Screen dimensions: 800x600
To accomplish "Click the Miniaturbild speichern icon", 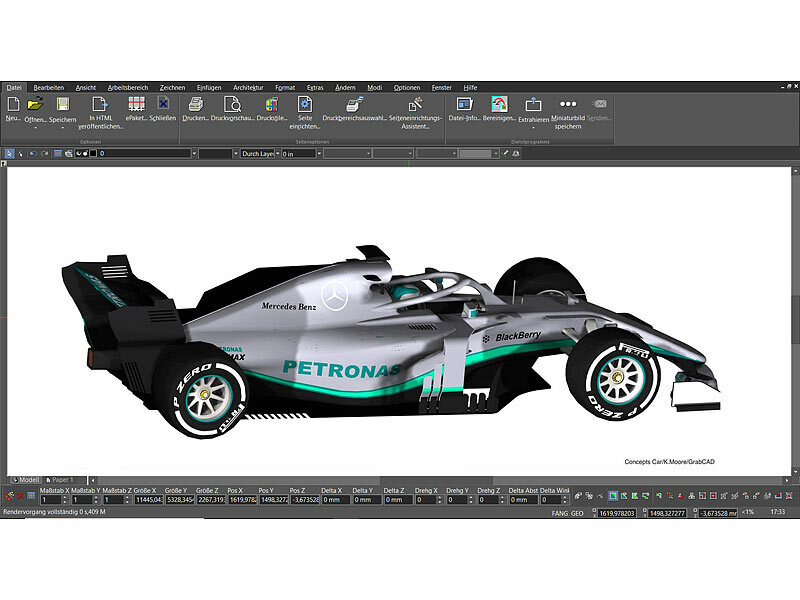I will pos(568,104).
